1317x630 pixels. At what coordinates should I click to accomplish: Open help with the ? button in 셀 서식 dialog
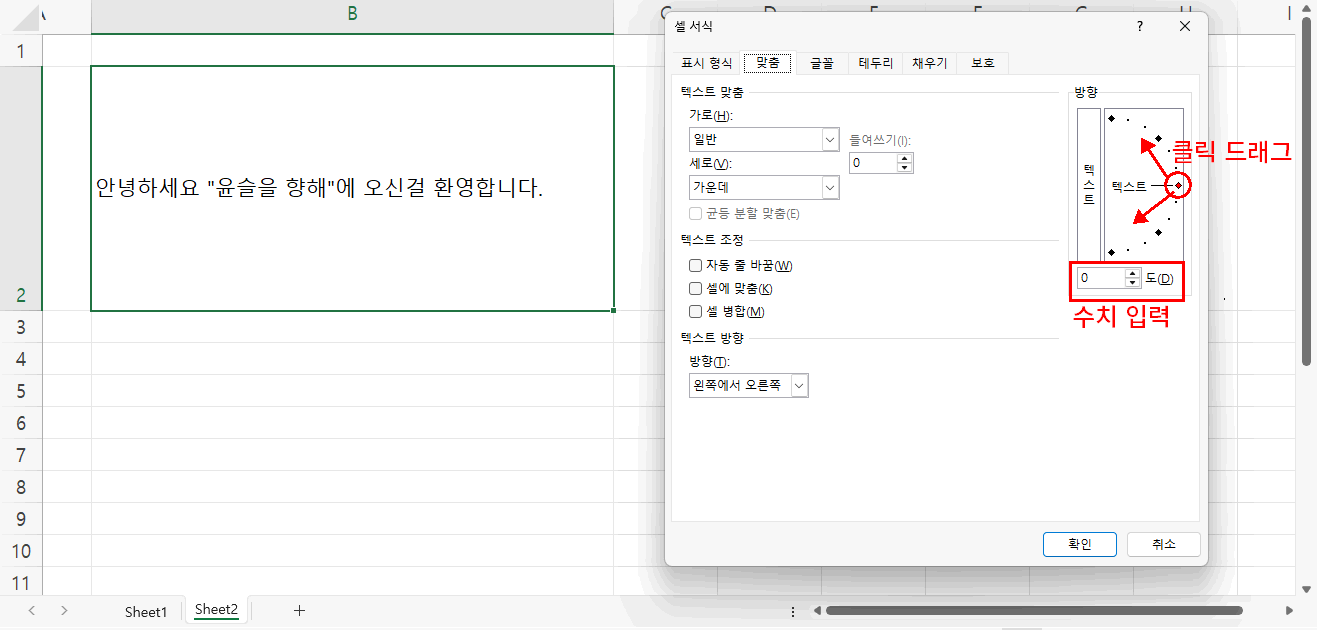[x=1140, y=27]
